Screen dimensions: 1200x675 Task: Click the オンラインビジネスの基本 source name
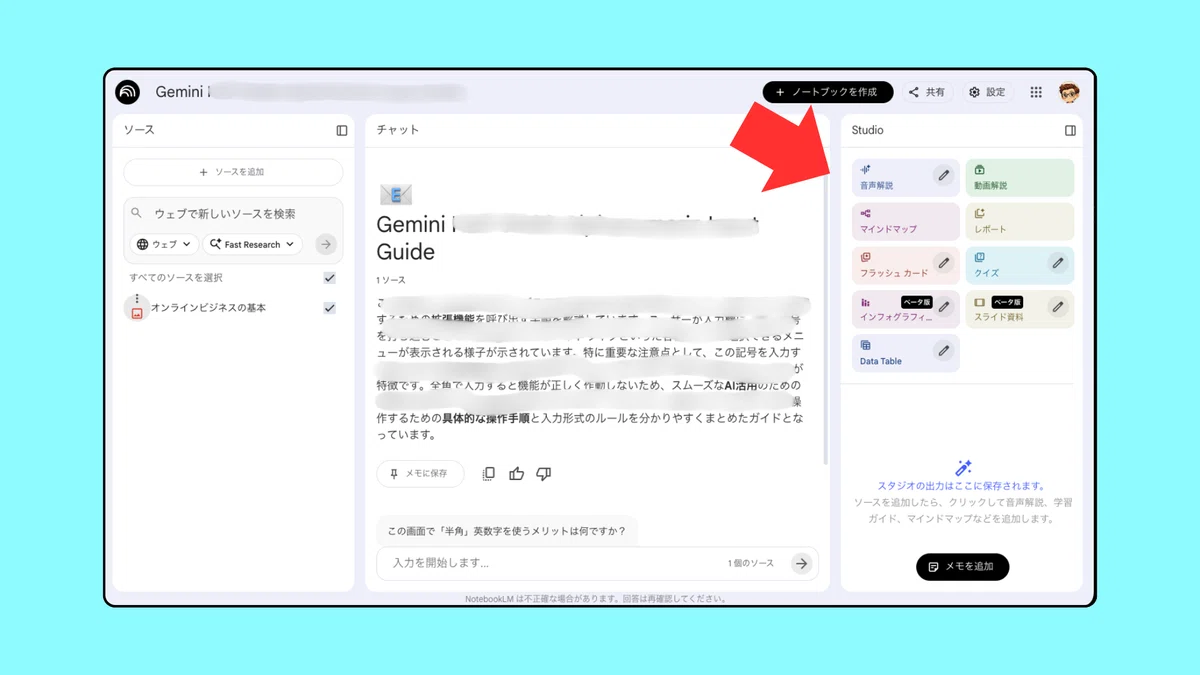point(208,308)
